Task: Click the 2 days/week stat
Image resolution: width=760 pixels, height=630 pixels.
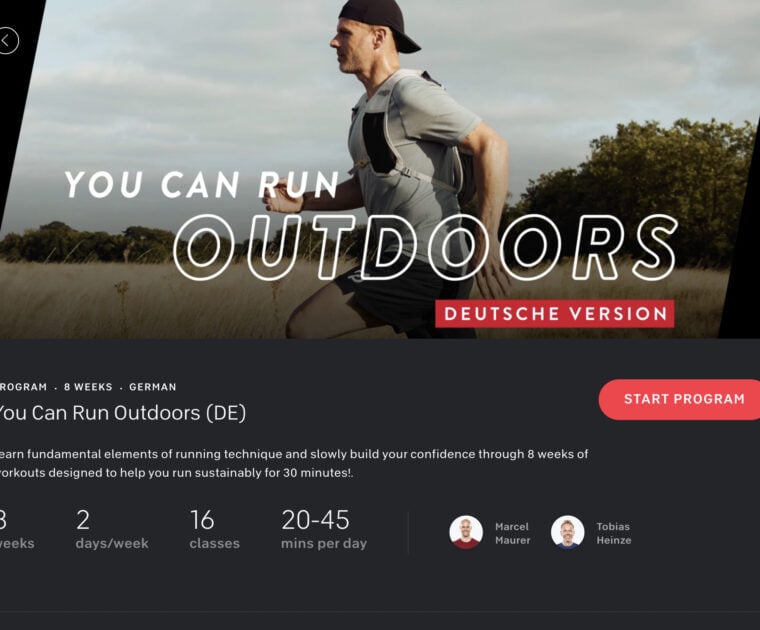Action: coord(111,529)
